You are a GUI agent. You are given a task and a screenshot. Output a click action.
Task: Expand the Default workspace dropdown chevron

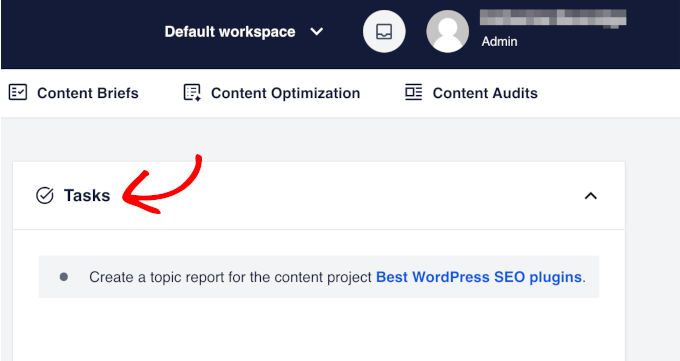point(317,32)
